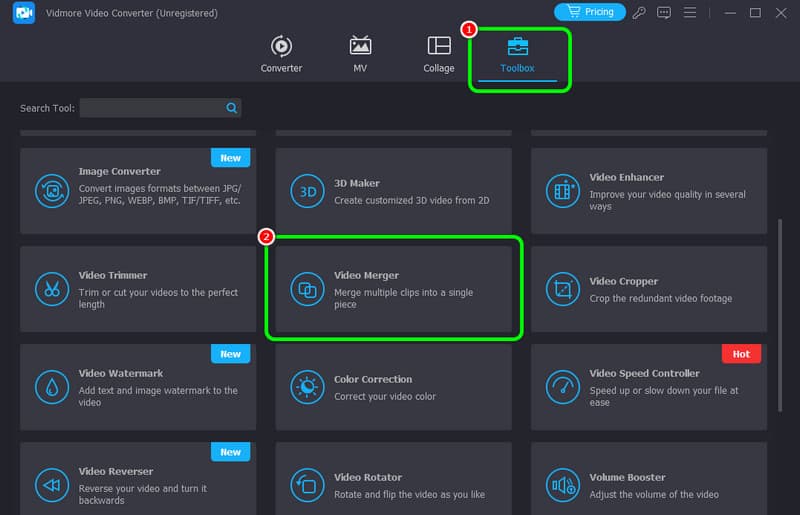The height and width of the screenshot is (515, 800).
Task: Click the Video Reverser rewind icon
Action: 51,485
